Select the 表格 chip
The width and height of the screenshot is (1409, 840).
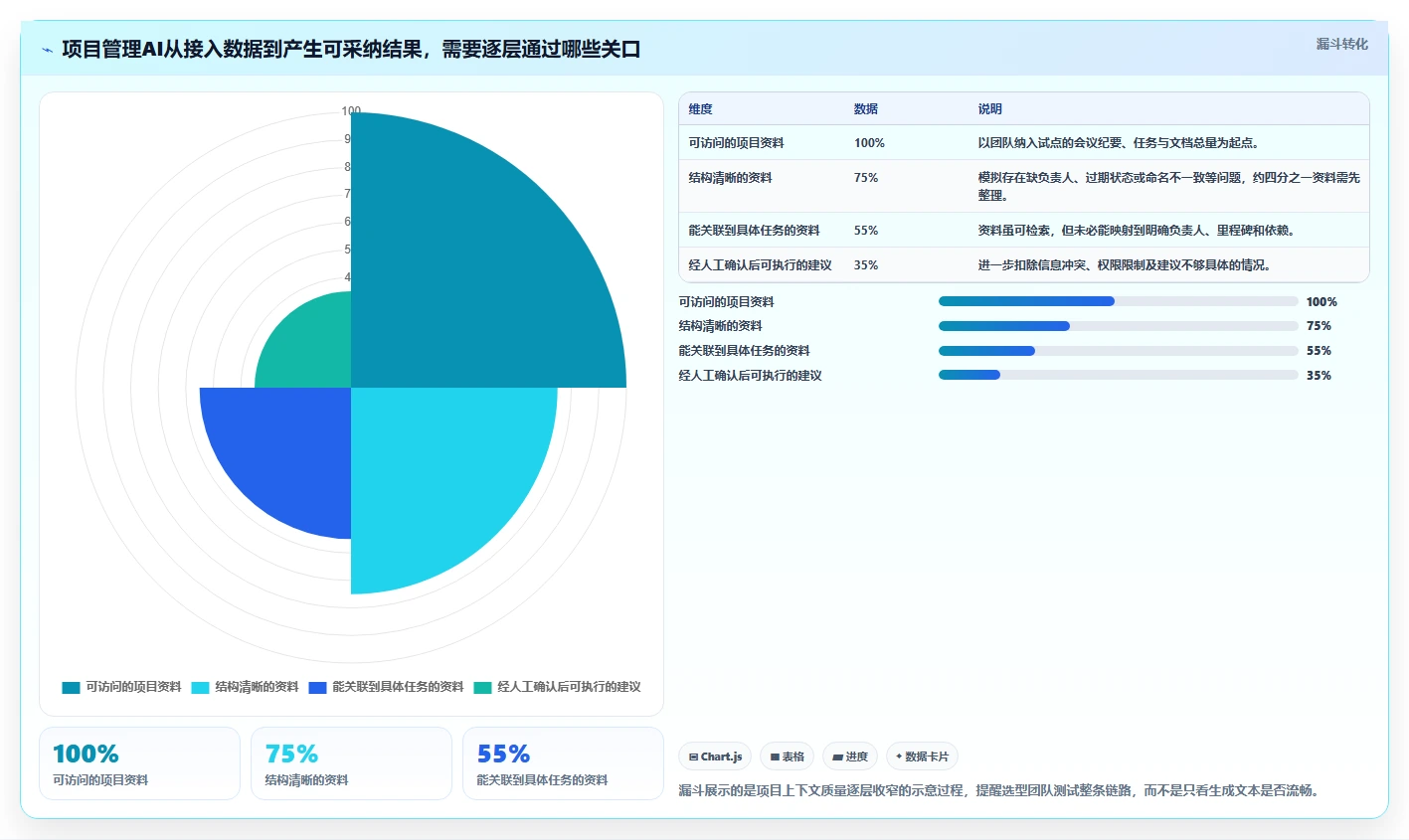[787, 756]
